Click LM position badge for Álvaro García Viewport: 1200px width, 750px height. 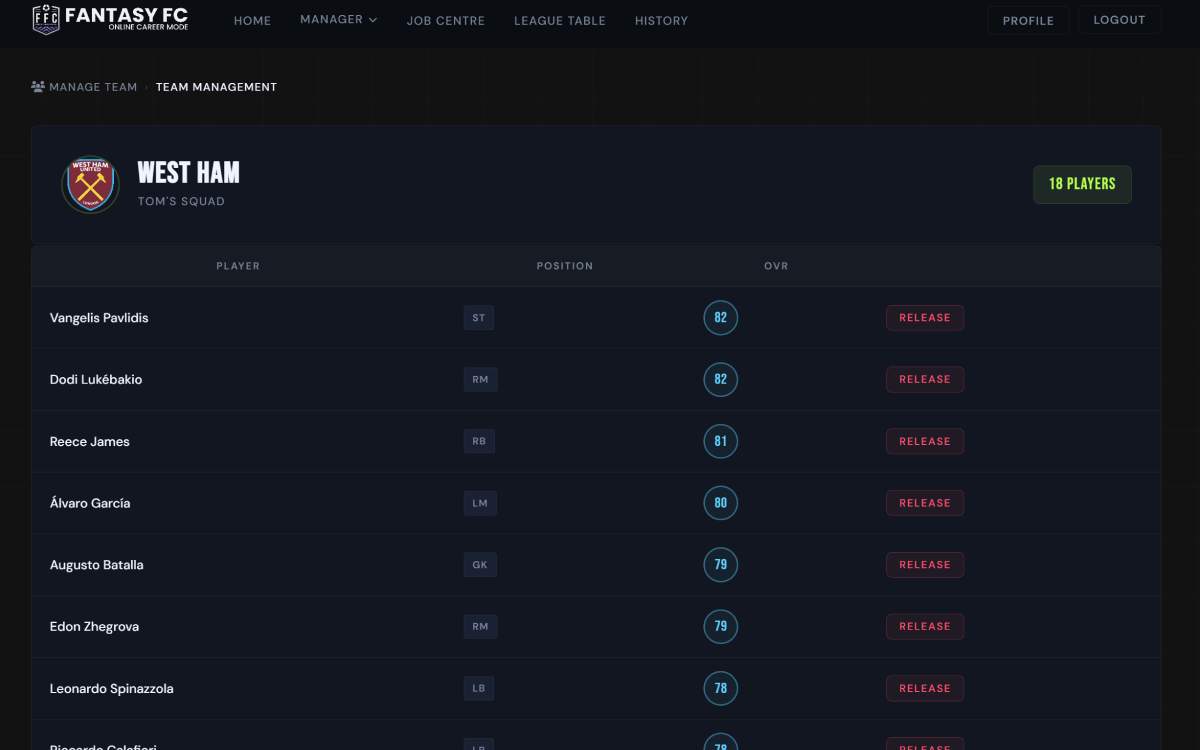pyautogui.click(x=480, y=503)
